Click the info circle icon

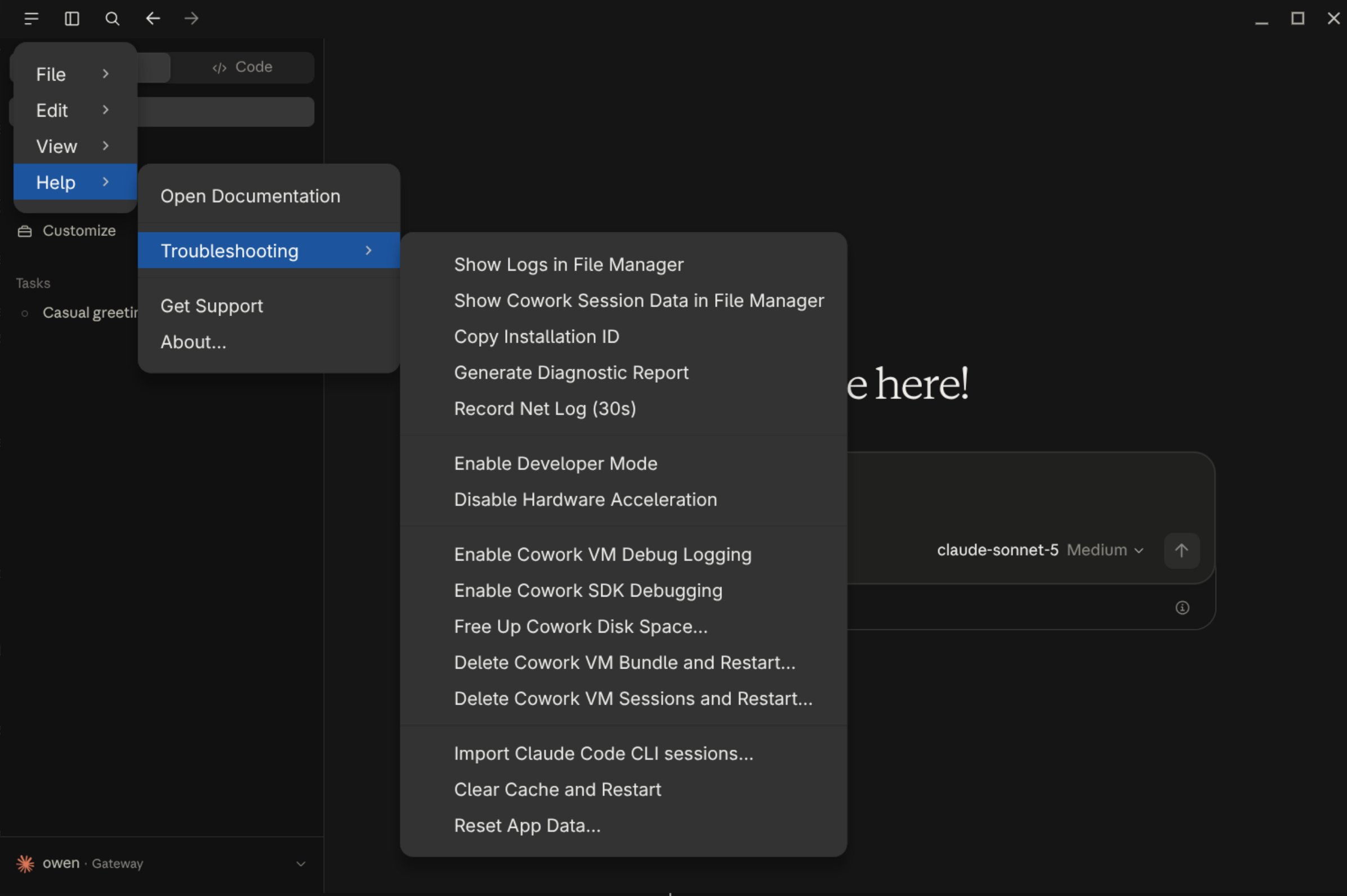(x=1183, y=607)
